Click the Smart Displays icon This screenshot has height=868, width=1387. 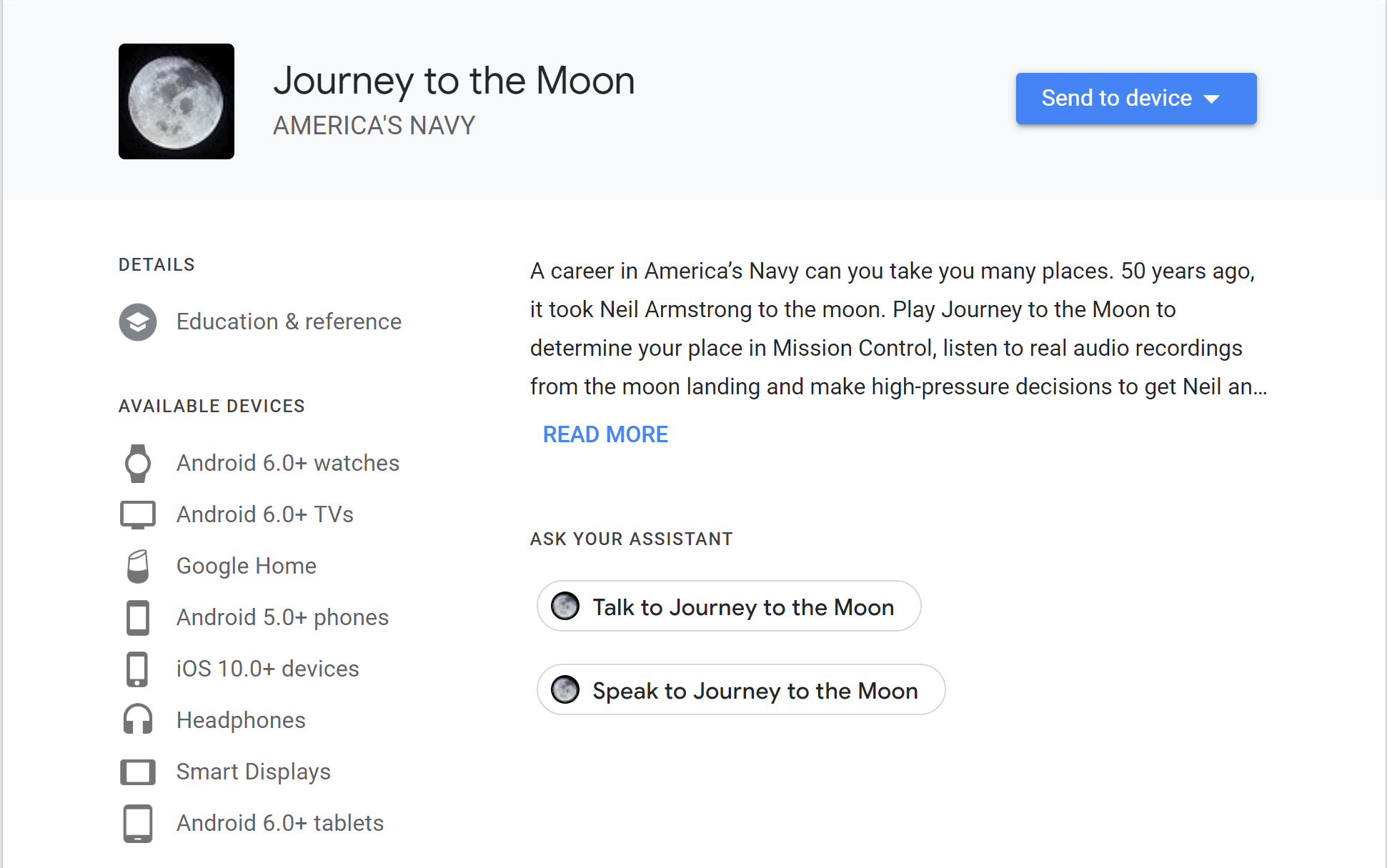point(138,772)
